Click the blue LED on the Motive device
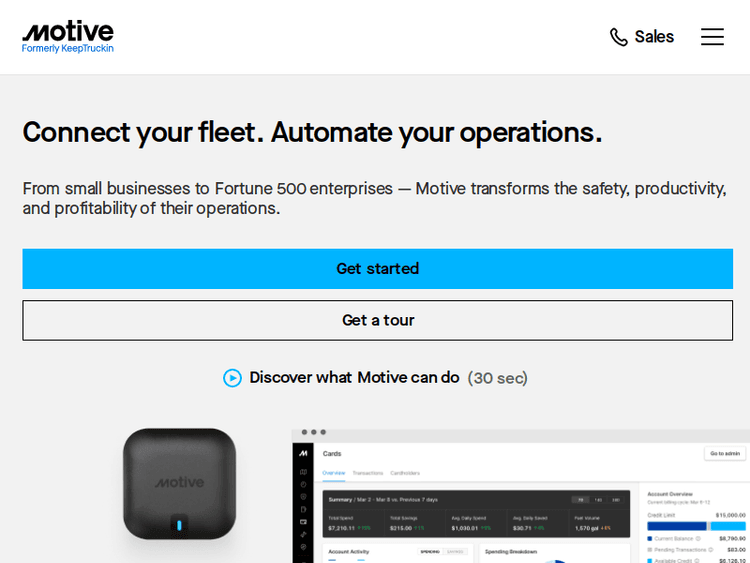This screenshot has height=563, width=750. coord(179,525)
